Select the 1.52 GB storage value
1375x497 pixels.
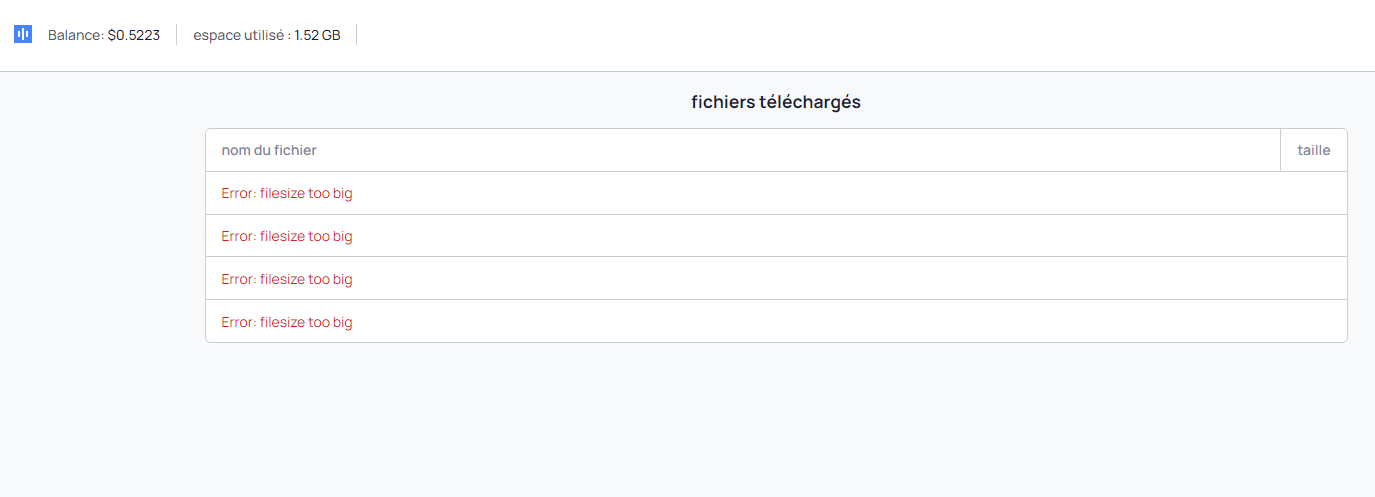[x=317, y=35]
